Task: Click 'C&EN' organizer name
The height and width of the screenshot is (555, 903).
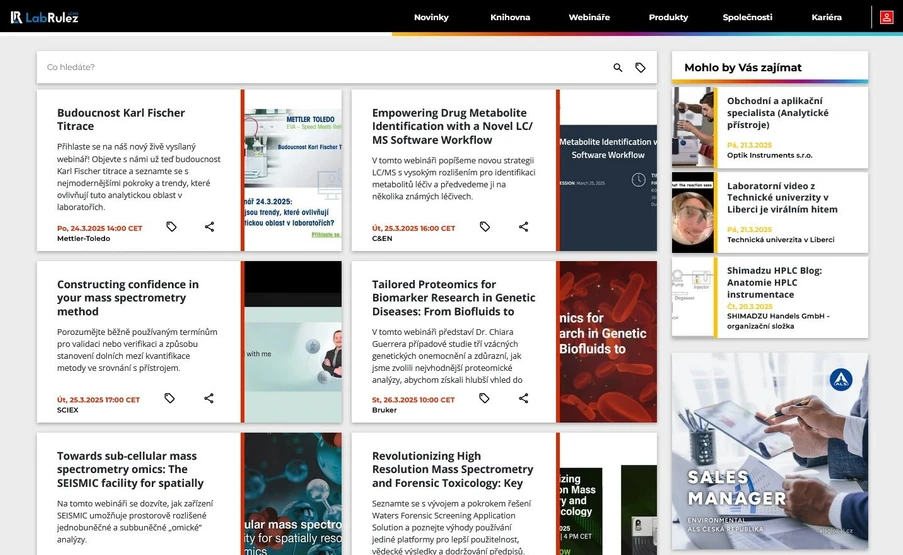Action: (382, 238)
